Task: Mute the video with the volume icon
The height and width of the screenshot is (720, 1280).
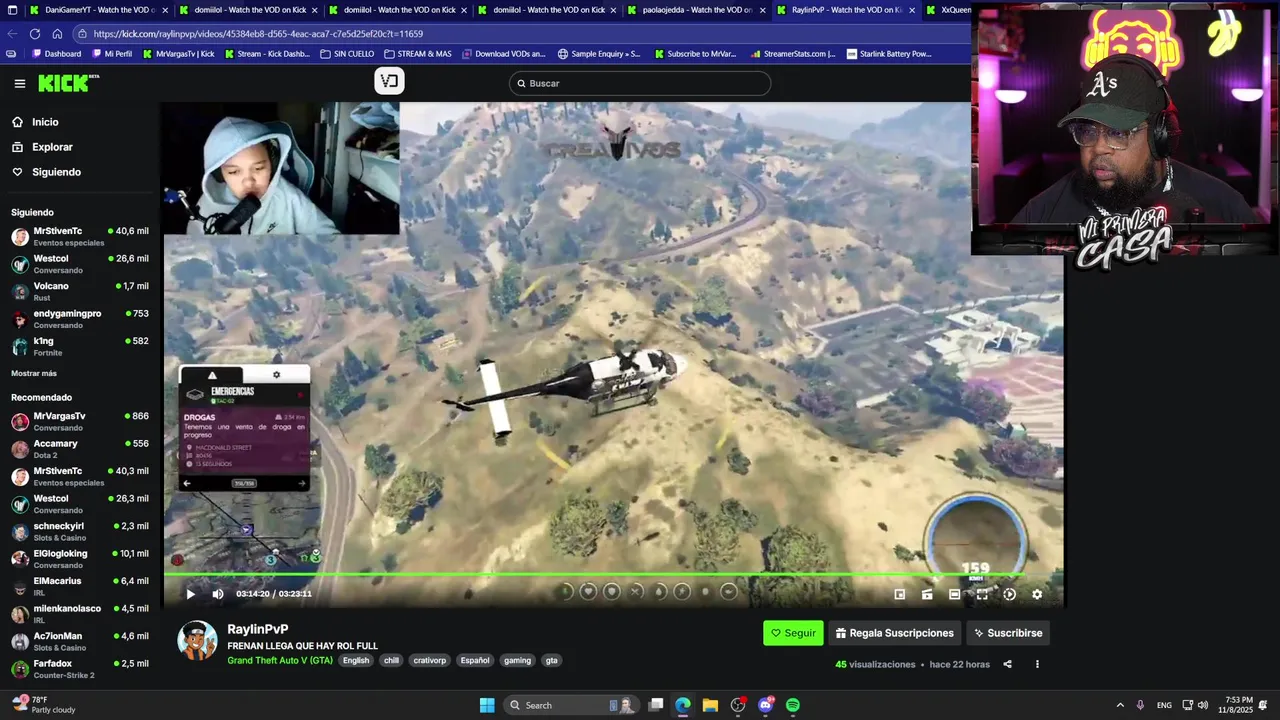Action: tap(218, 594)
